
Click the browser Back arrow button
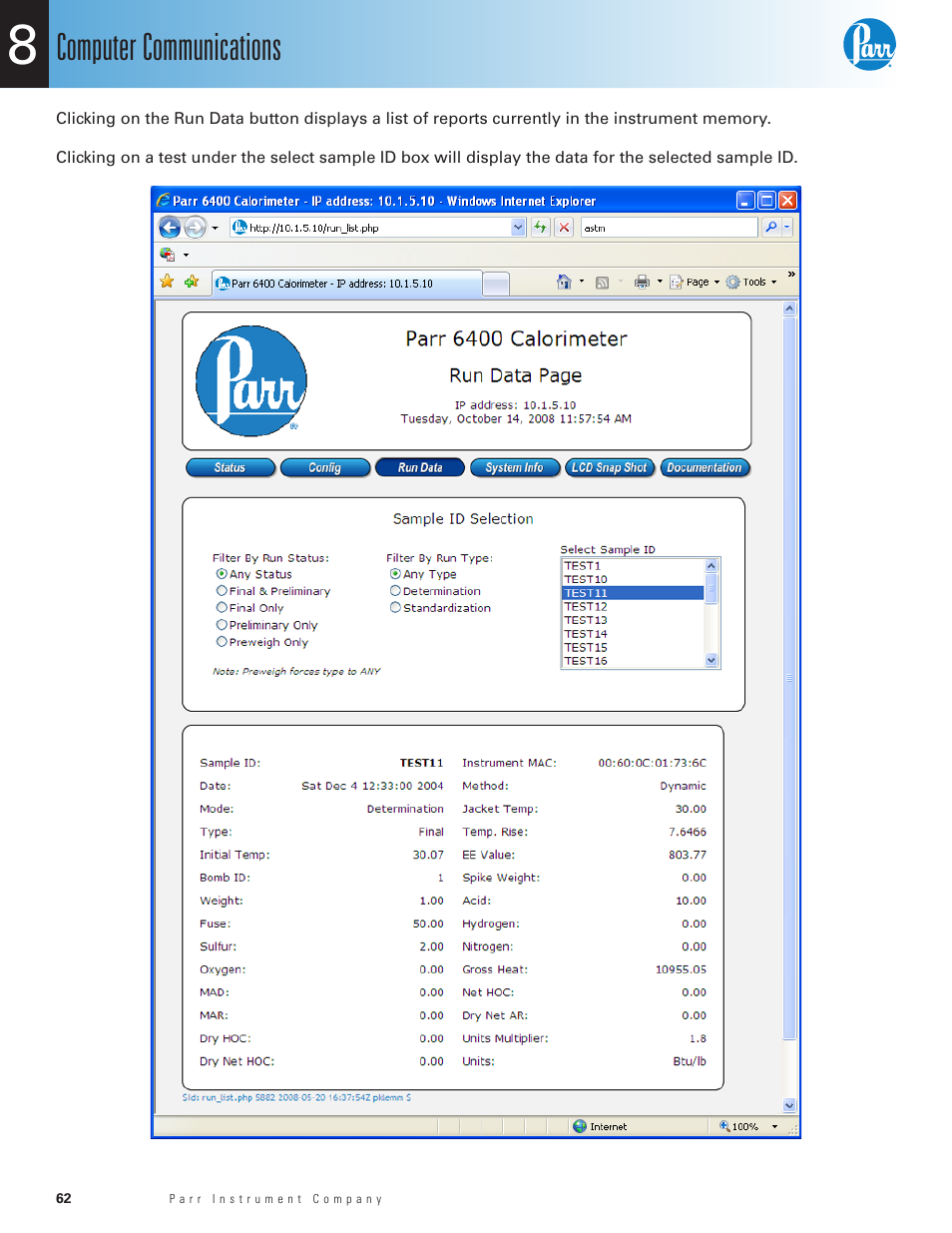170,228
